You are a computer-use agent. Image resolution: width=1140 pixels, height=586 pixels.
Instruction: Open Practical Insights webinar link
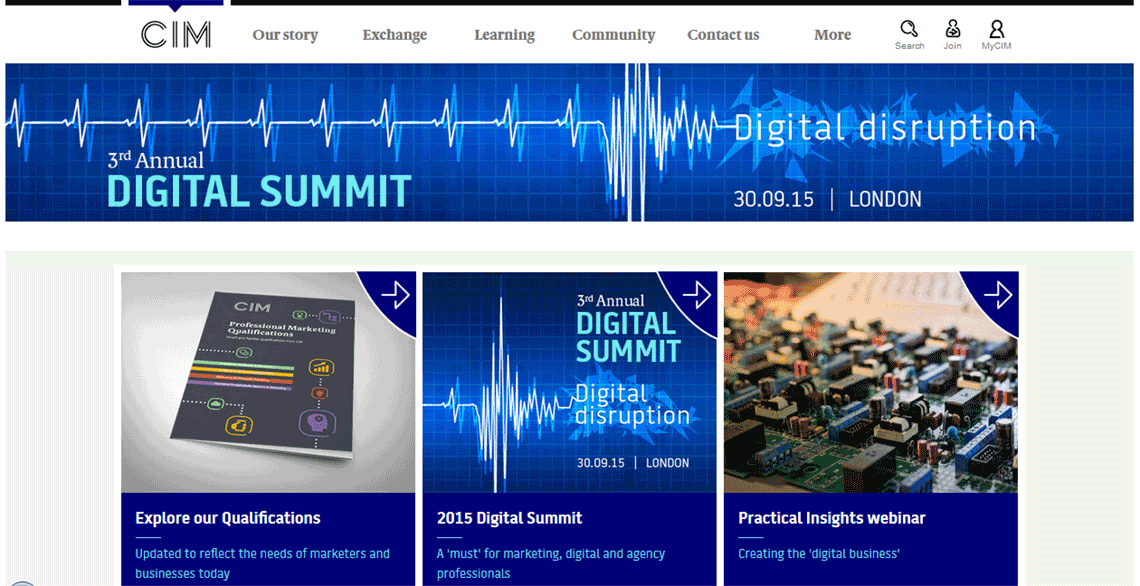[x=831, y=518]
